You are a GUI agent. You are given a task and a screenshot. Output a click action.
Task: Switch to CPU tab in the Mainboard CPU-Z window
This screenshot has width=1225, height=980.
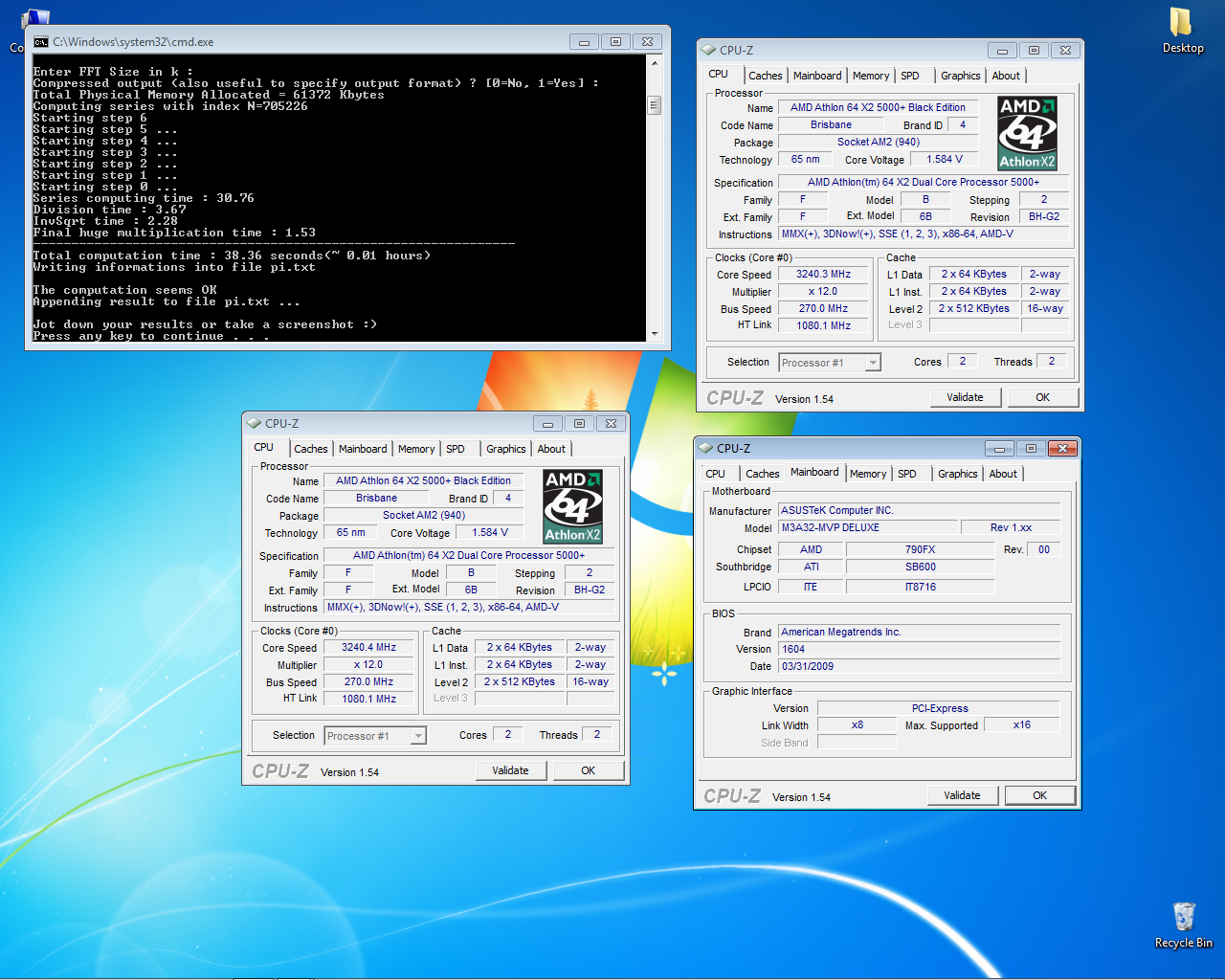[715, 474]
